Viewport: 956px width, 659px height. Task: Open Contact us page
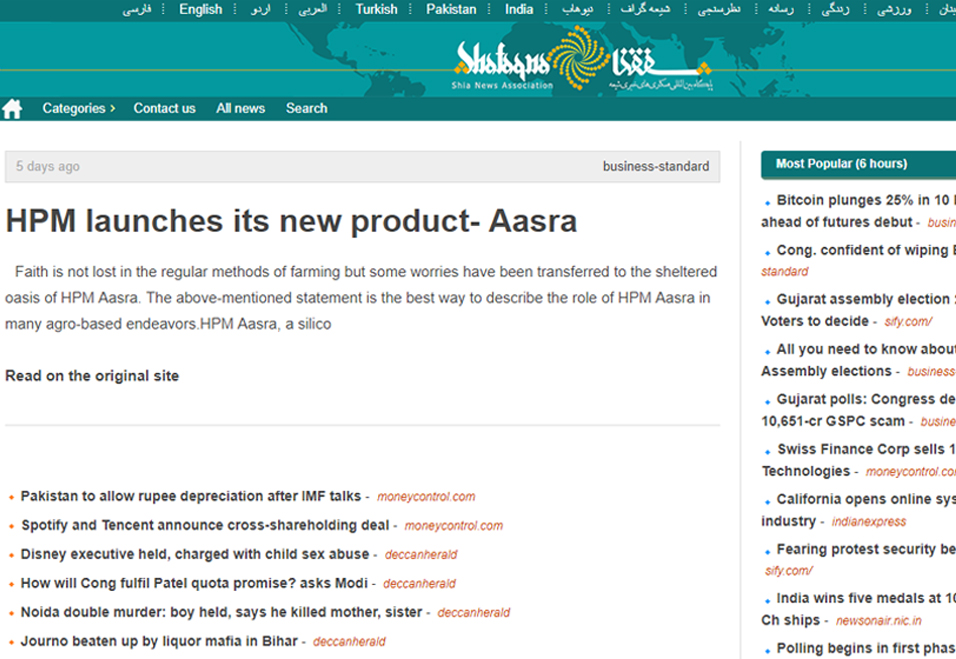[x=165, y=109]
